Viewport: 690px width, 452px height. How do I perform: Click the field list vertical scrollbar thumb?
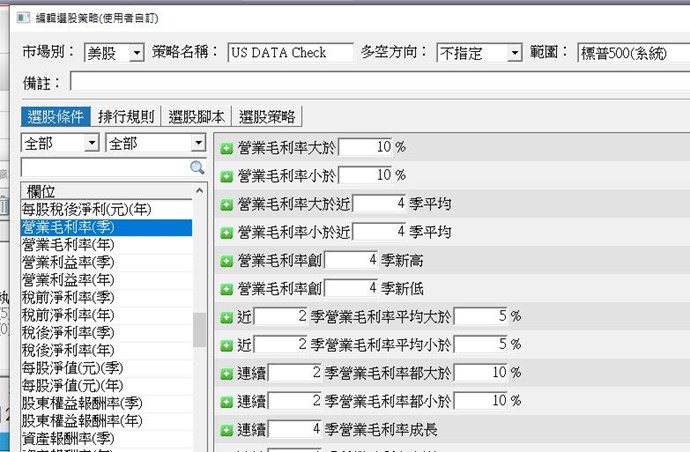pyautogui.click(x=200, y=328)
